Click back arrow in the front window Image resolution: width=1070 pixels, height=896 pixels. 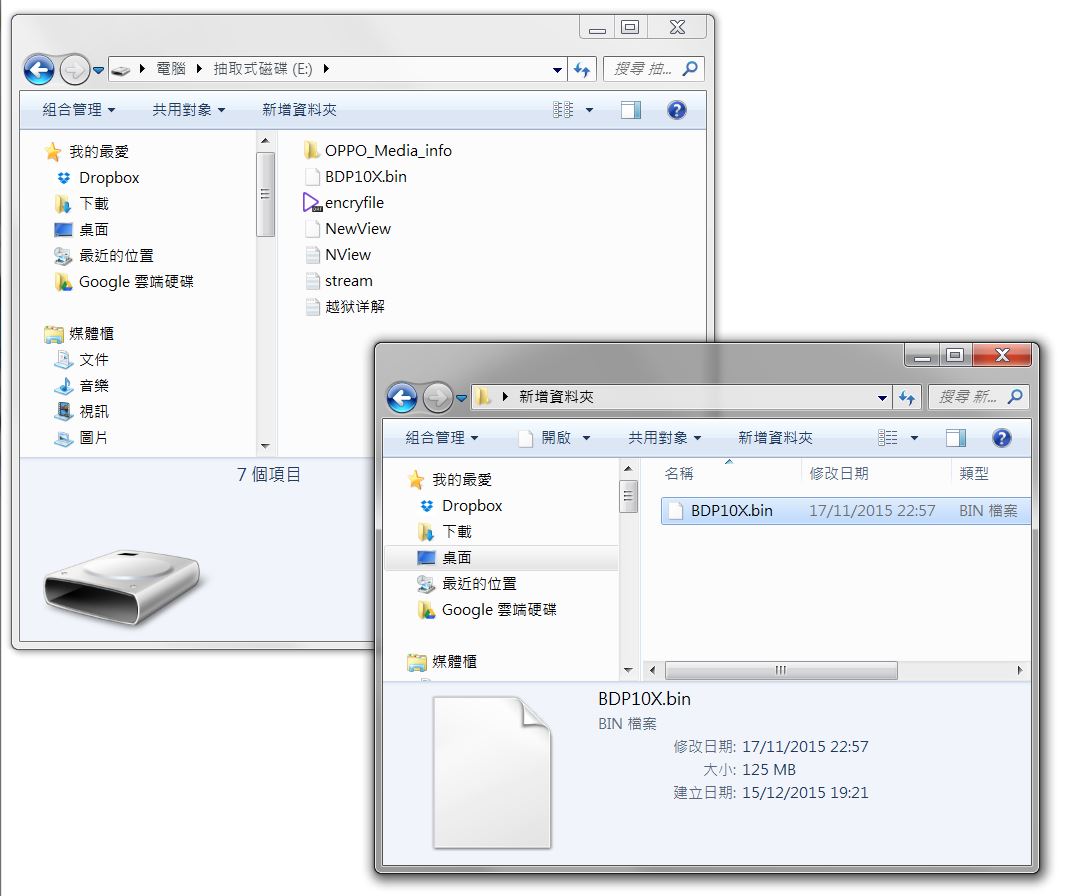pos(402,397)
